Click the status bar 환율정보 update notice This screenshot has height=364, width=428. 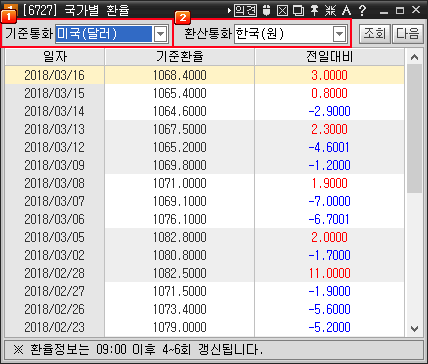click(x=138, y=349)
